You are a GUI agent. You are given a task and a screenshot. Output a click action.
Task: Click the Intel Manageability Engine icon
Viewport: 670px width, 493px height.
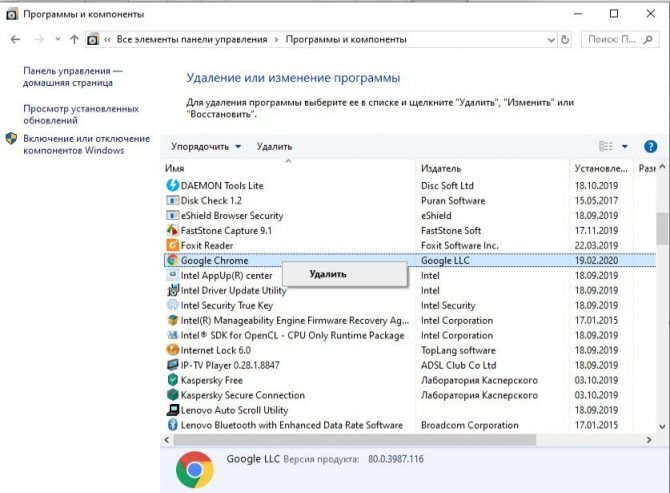(x=172, y=320)
